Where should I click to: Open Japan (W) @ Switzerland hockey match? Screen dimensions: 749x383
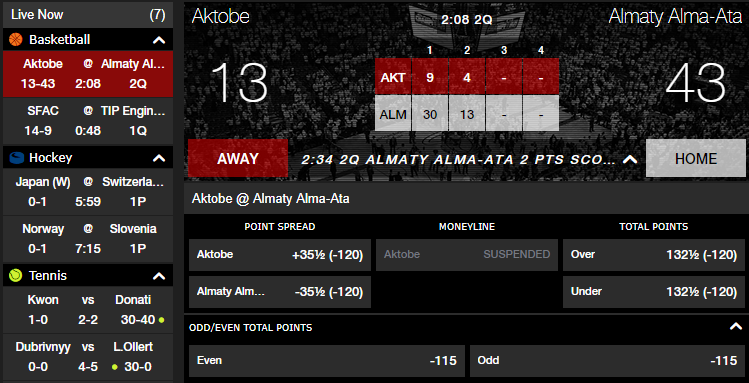(88, 192)
